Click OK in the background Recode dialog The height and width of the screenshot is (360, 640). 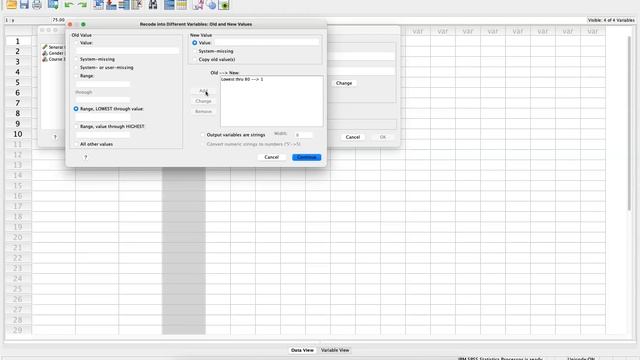tap(382, 137)
